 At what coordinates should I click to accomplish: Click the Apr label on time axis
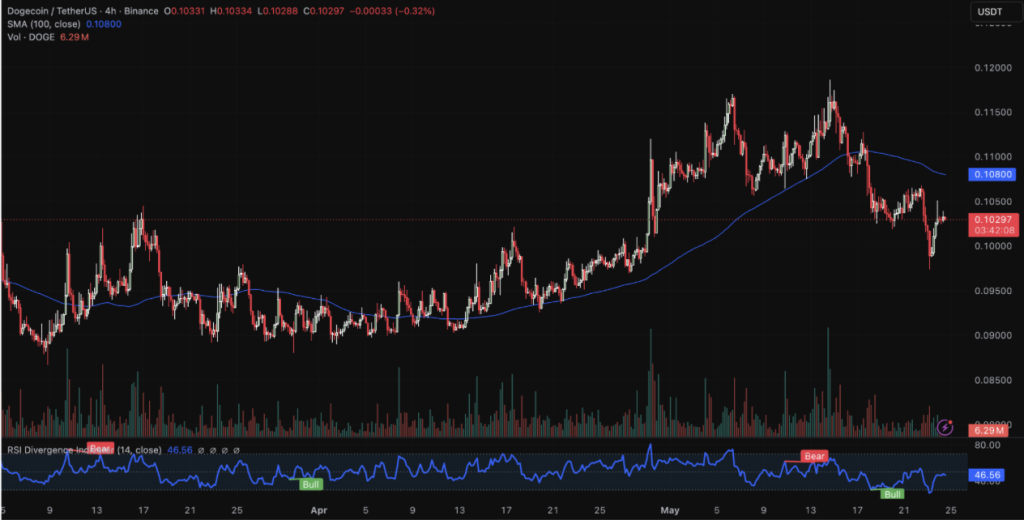pos(317,509)
